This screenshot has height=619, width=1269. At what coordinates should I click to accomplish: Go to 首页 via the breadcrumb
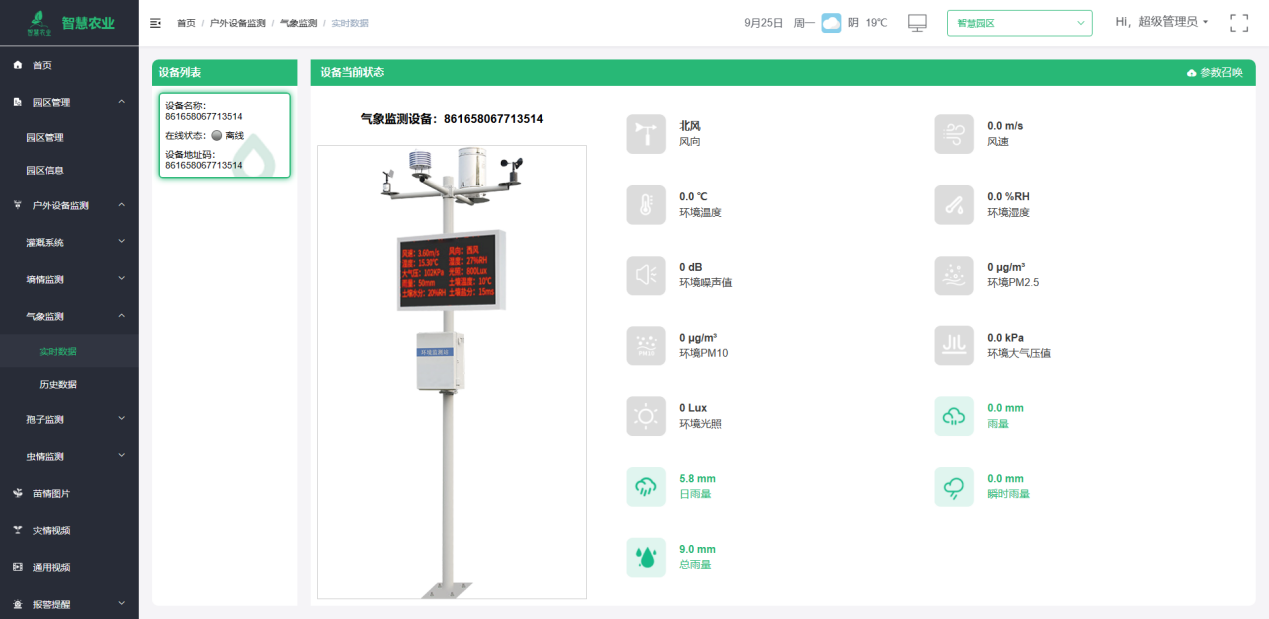(186, 23)
